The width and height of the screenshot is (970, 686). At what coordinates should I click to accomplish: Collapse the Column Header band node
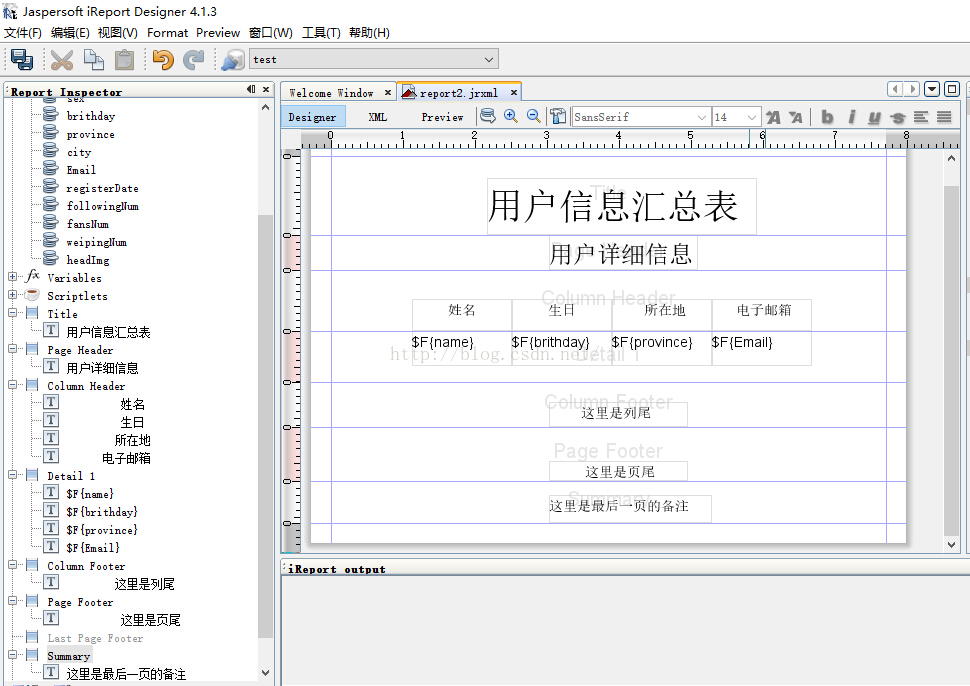click(12, 384)
